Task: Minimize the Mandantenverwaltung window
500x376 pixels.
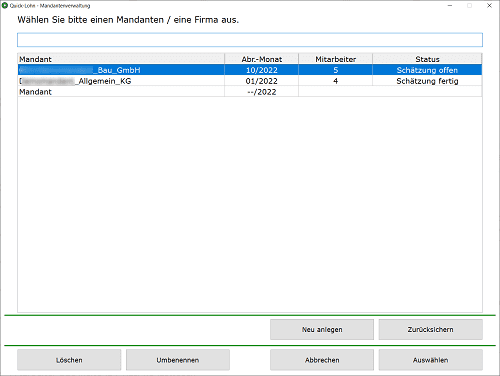Action: [450, 5]
